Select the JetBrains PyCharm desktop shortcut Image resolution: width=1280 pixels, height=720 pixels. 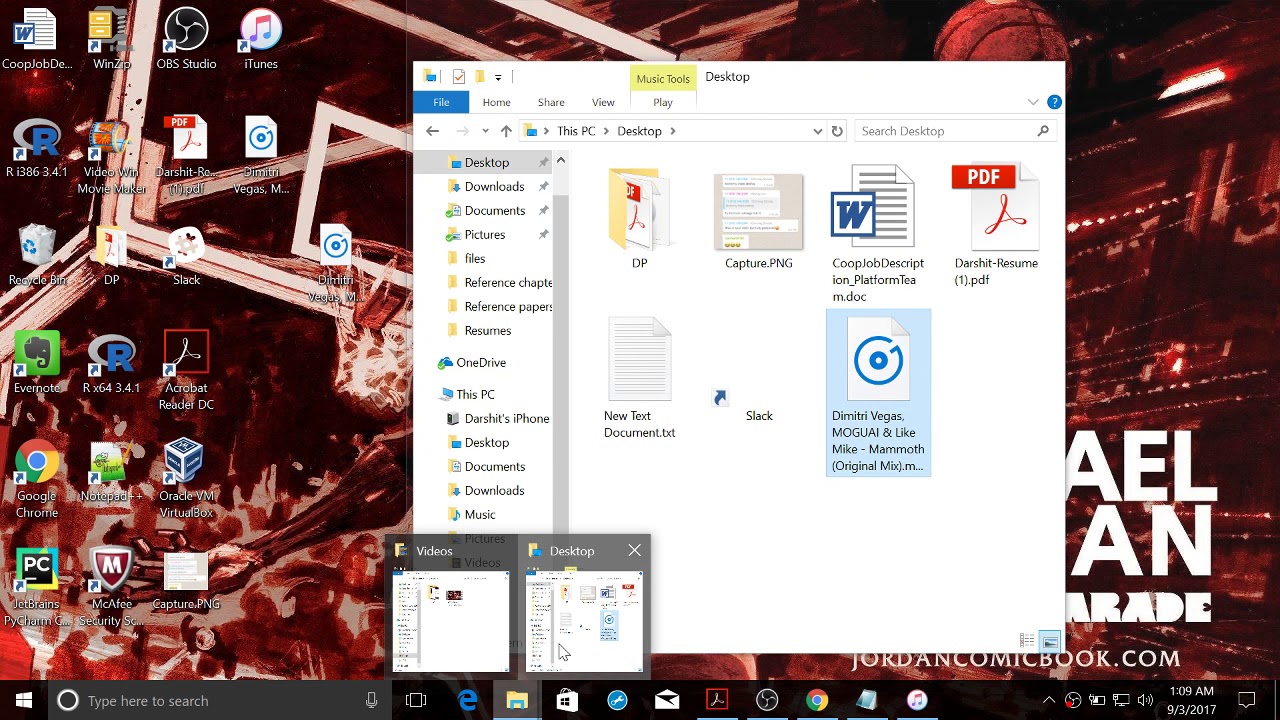click(x=37, y=586)
